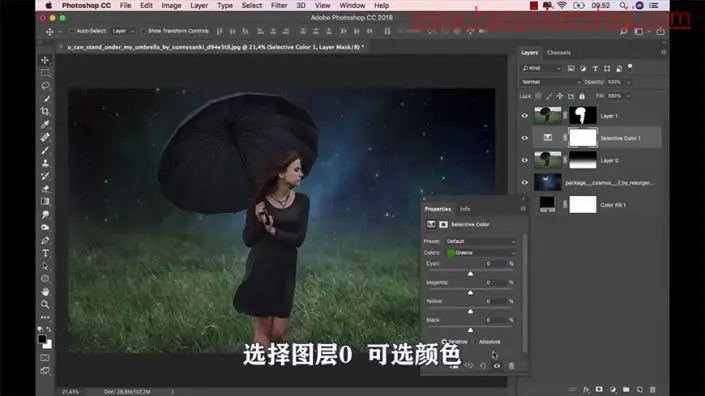This screenshot has height=396, width=705.
Task: Open the Kind filter dropdown in Layers
Action: tap(541, 68)
